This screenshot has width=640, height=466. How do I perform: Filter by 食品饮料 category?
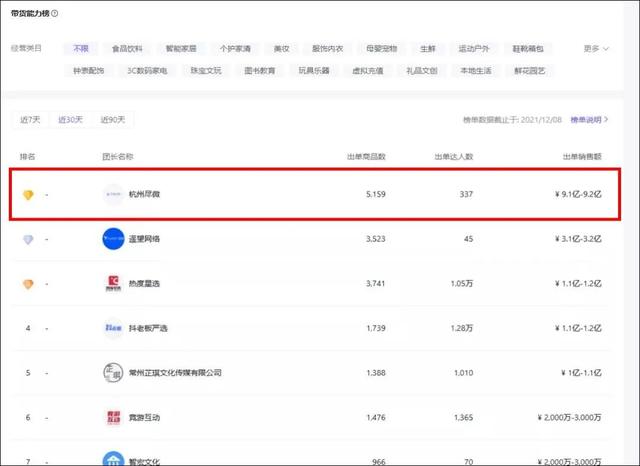pyautogui.click(x=127, y=49)
